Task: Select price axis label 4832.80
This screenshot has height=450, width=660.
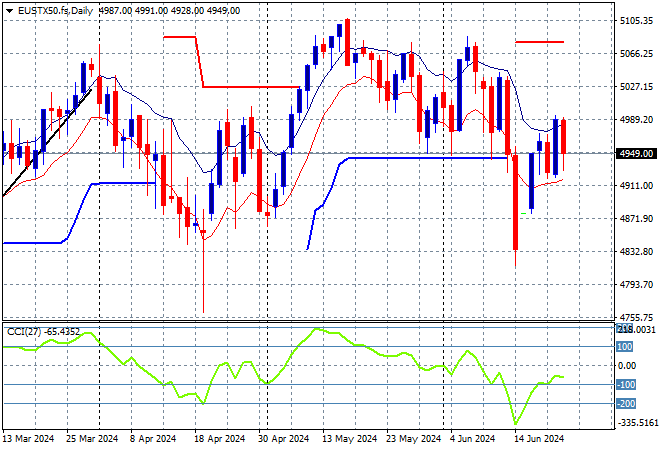Action: (x=636, y=252)
